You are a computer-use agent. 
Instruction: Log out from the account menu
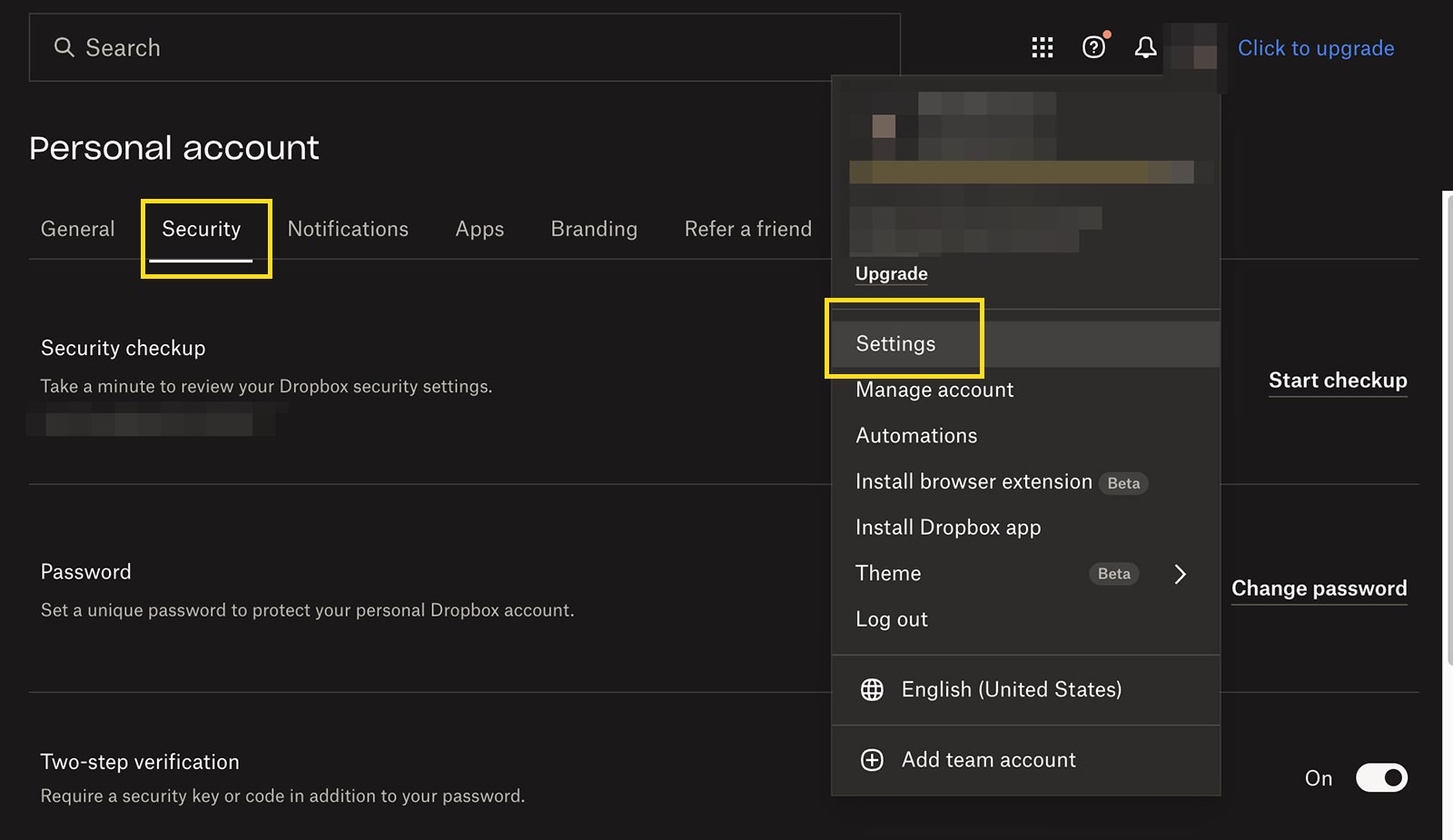pos(1025,619)
